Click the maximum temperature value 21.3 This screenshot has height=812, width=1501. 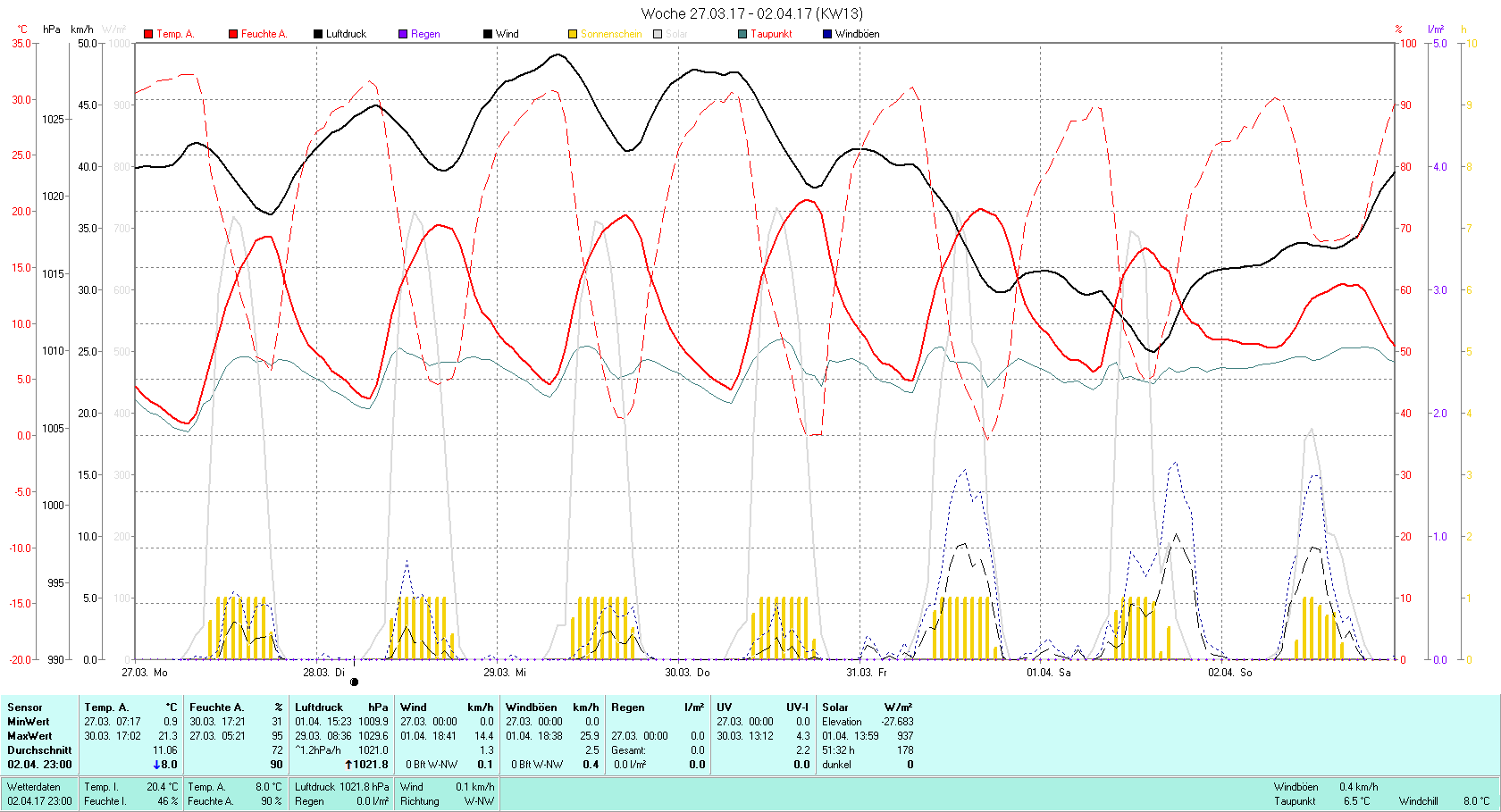pos(168,736)
